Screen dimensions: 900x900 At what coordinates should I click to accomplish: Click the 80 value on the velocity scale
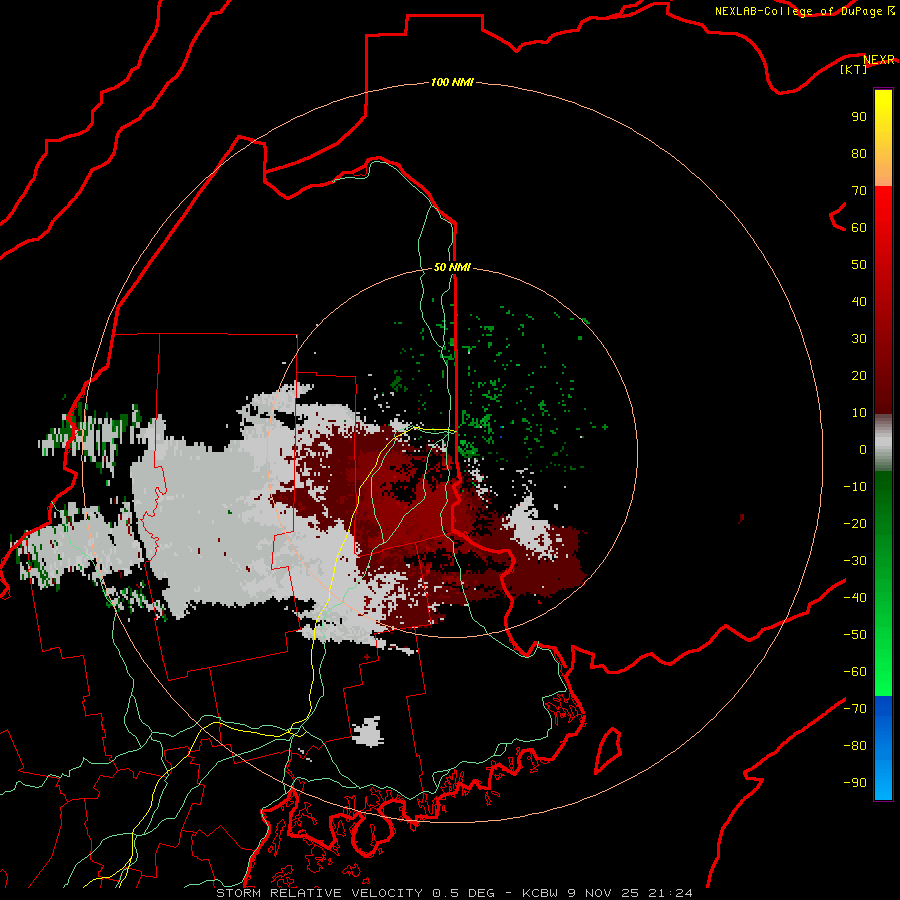(859, 154)
